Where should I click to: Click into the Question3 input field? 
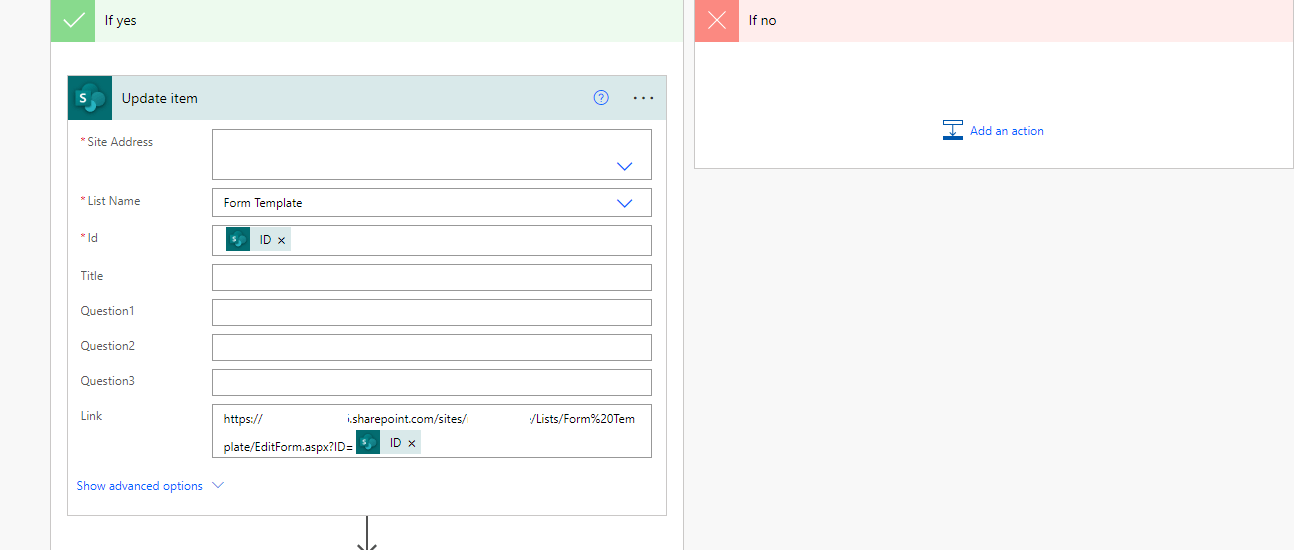coord(432,382)
